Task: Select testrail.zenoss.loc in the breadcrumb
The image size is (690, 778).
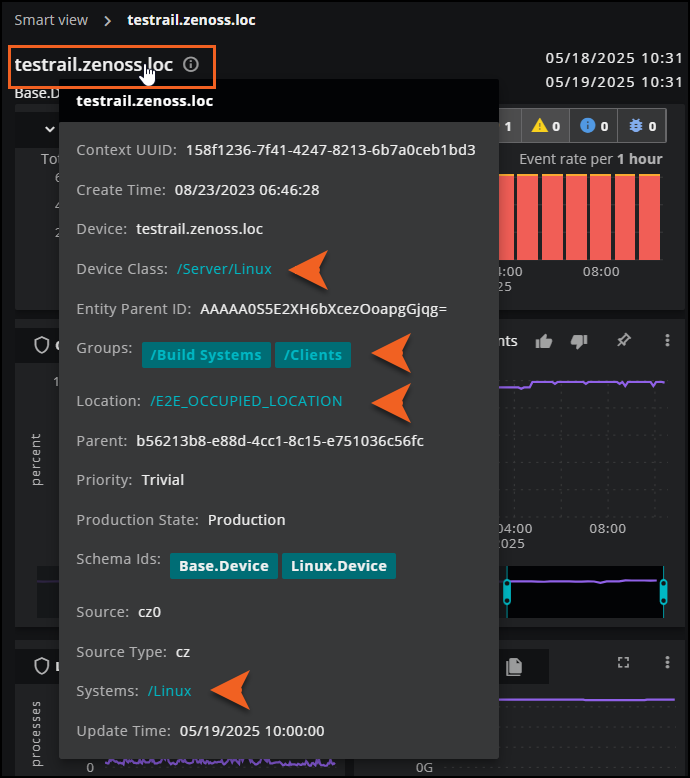Action: click(191, 20)
